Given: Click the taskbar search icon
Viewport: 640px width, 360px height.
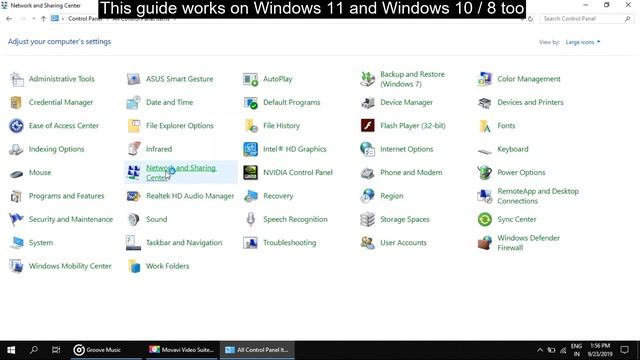Looking at the screenshot, I should tap(34, 350).
